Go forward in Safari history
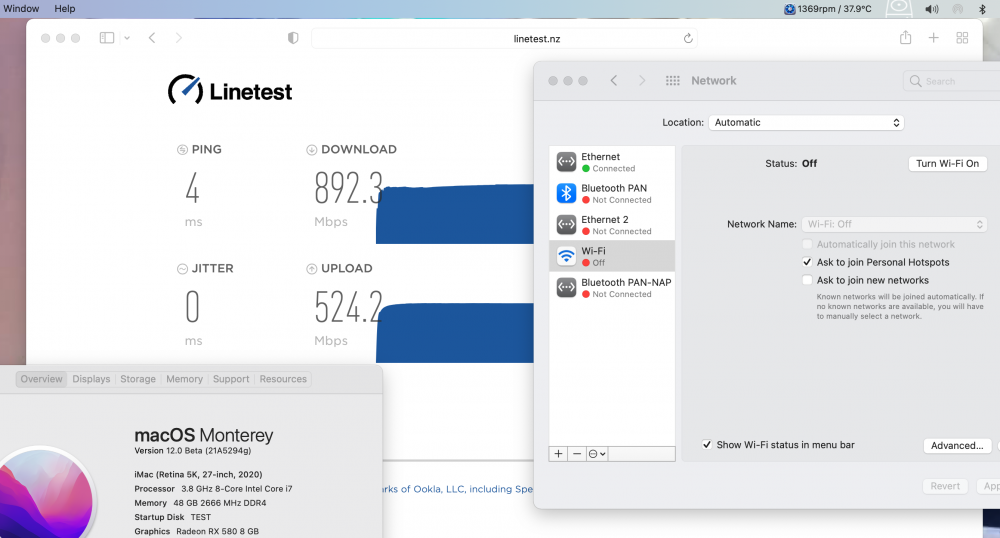 (x=179, y=38)
